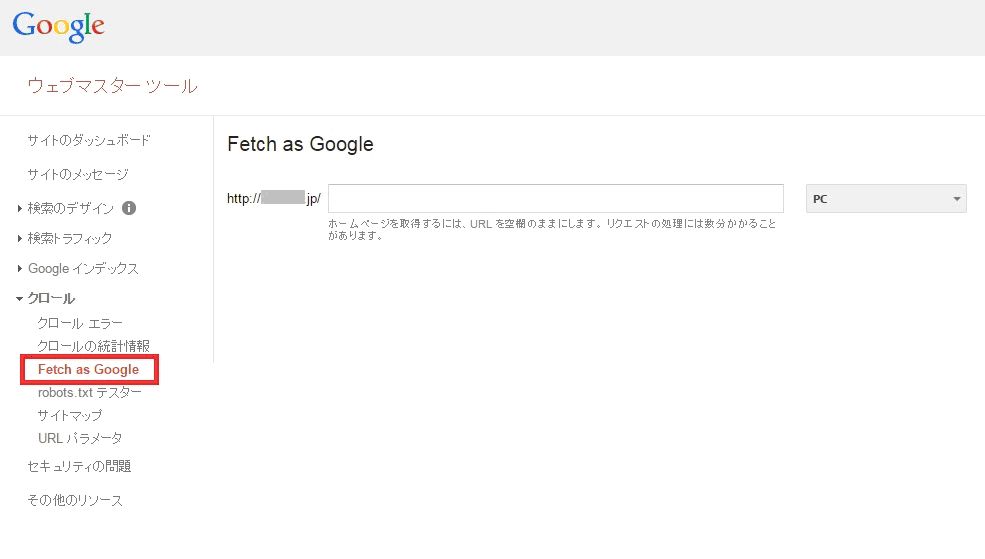Click the Fetch as Google page heading

[300, 144]
